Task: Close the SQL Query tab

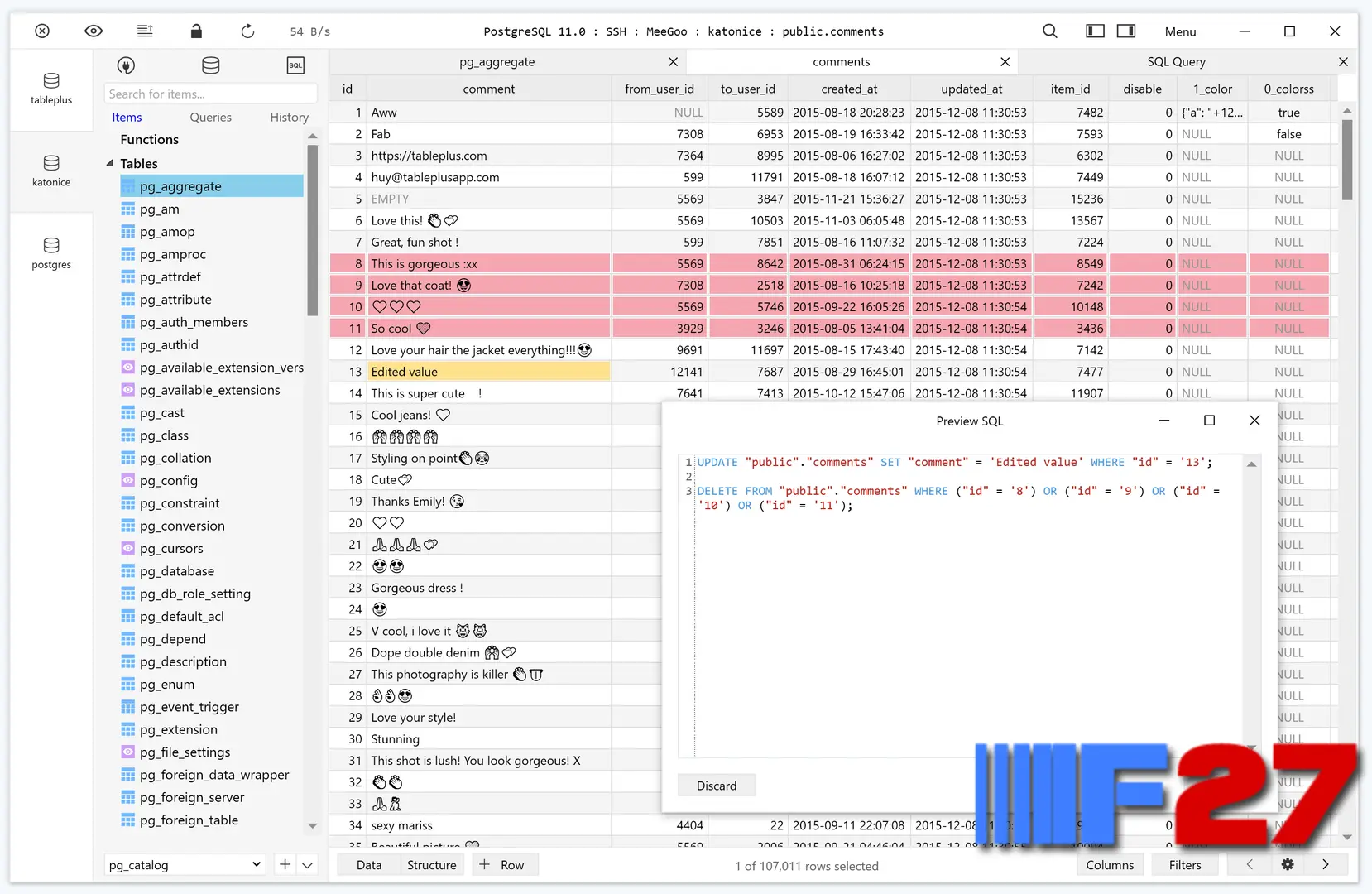Action: point(1343,62)
